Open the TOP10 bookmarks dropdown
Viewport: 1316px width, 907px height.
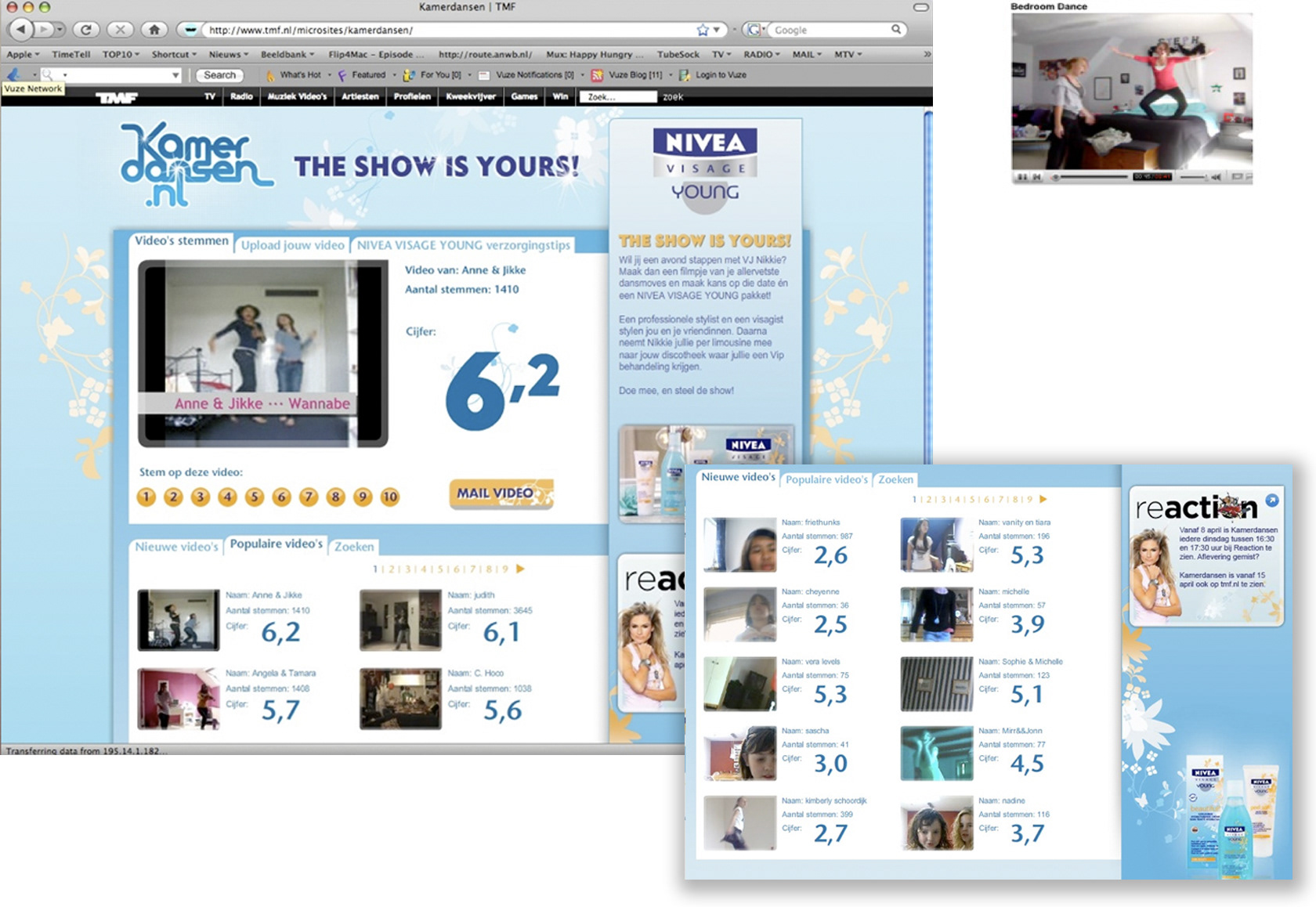coord(121,54)
